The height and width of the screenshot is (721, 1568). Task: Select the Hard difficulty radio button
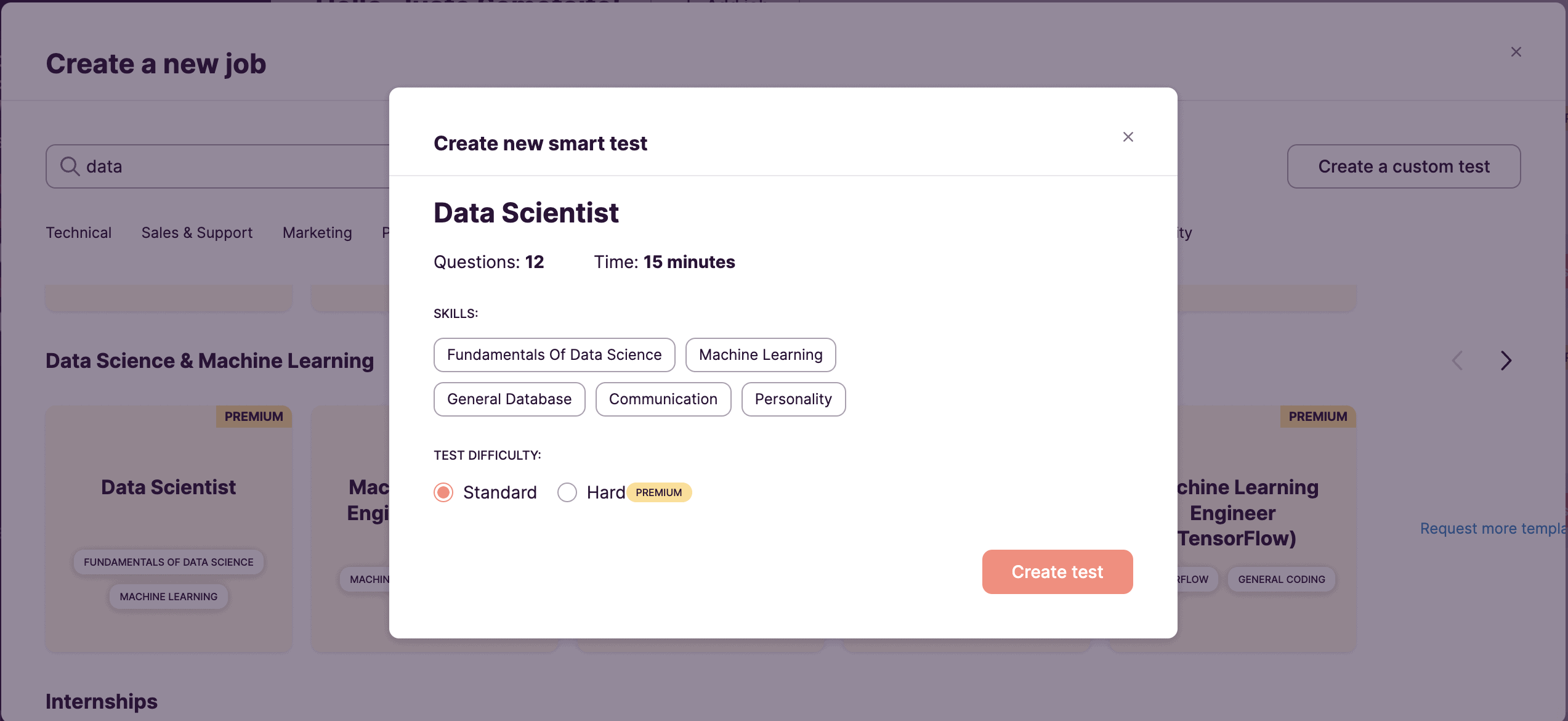[x=567, y=492]
